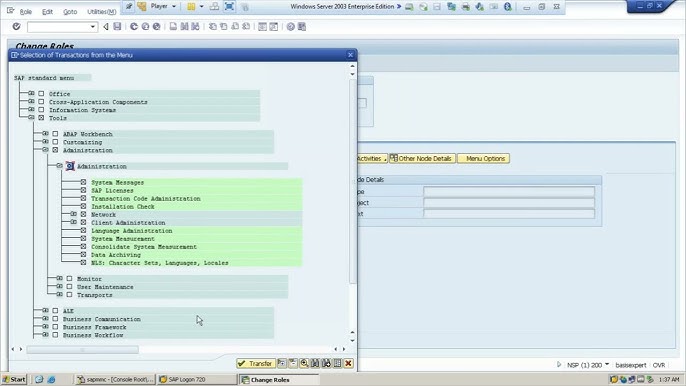The image size is (686, 386).
Task: Click the magnifier Find icon beside Transfer
Action: coord(304,363)
